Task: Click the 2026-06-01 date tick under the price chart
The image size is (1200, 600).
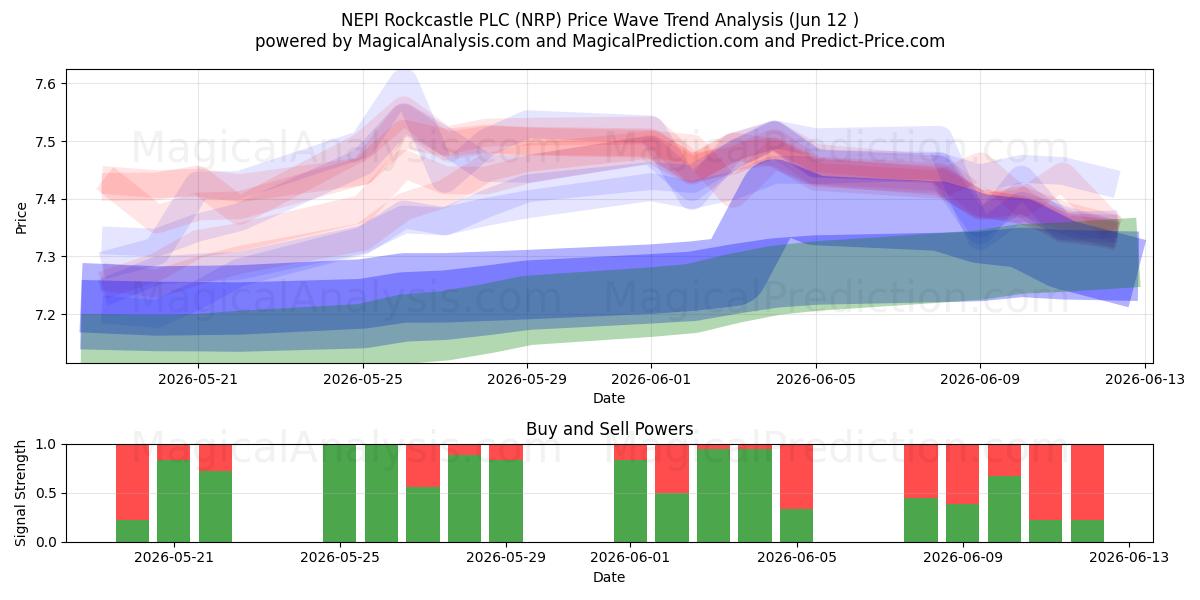Action: click(652, 379)
